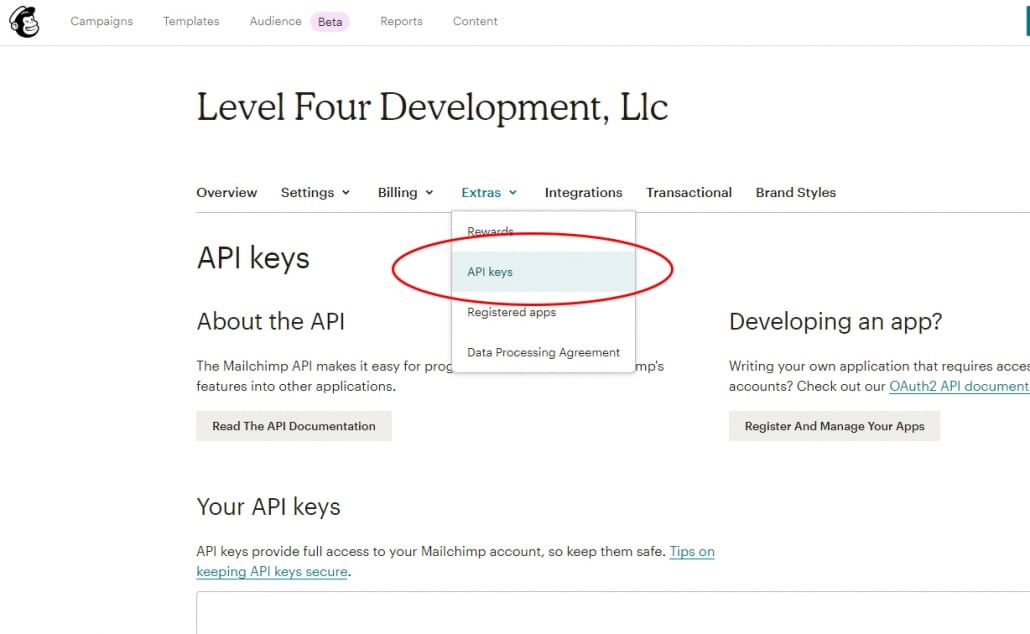The image size is (1030, 634).
Task: Open Content in the top navigation
Action: pyautogui.click(x=475, y=21)
